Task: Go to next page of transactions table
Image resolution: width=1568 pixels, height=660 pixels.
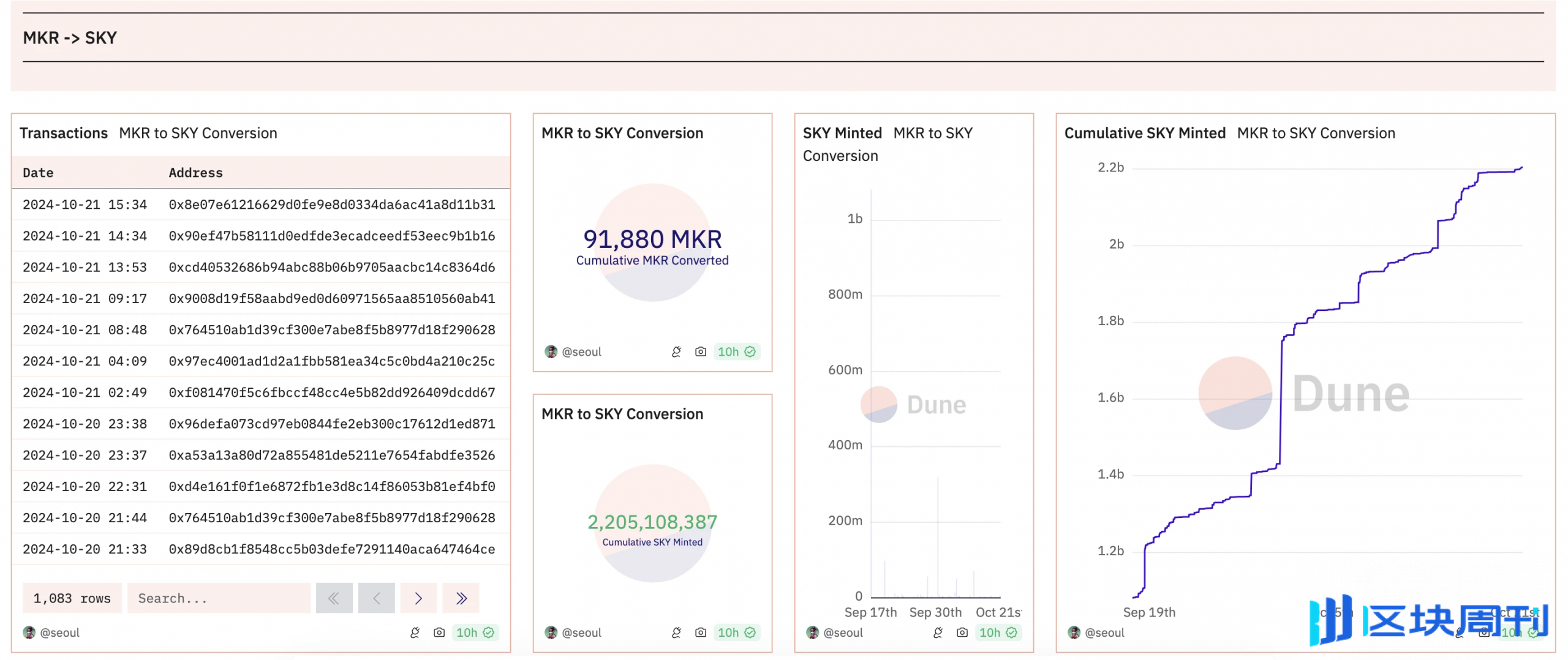Action: (x=418, y=598)
